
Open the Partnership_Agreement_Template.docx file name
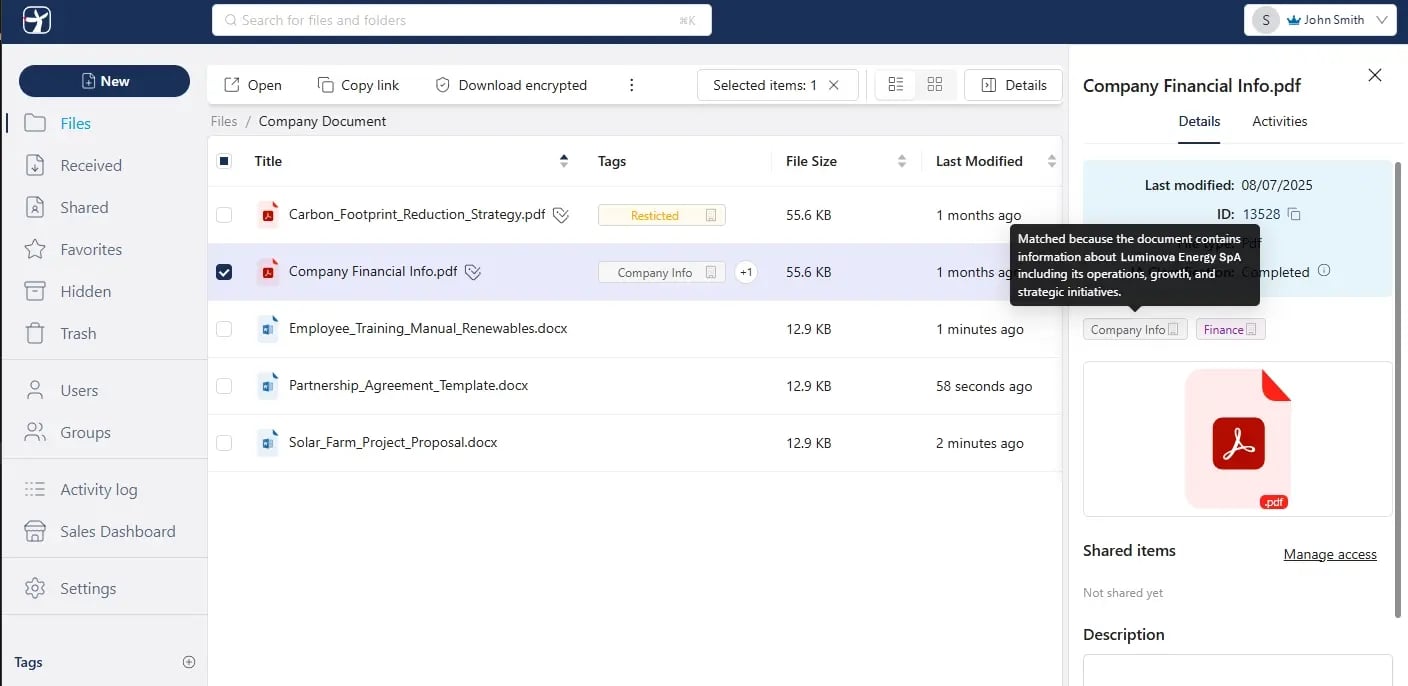point(408,385)
